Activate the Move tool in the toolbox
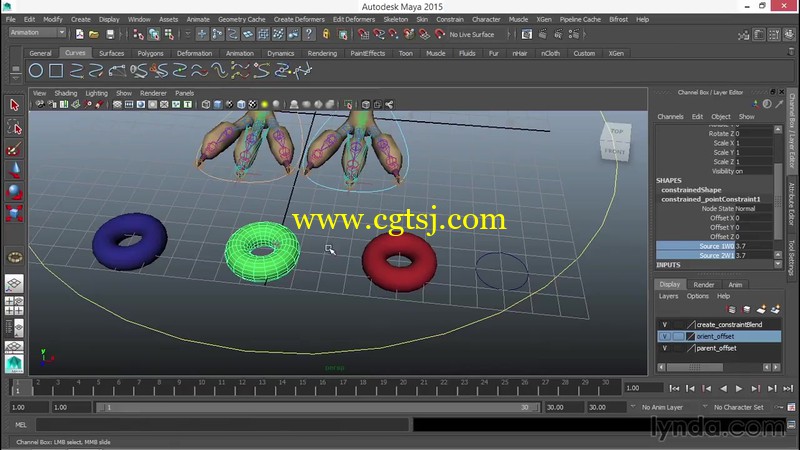Viewport: 800px width, 450px height. point(14,170)
